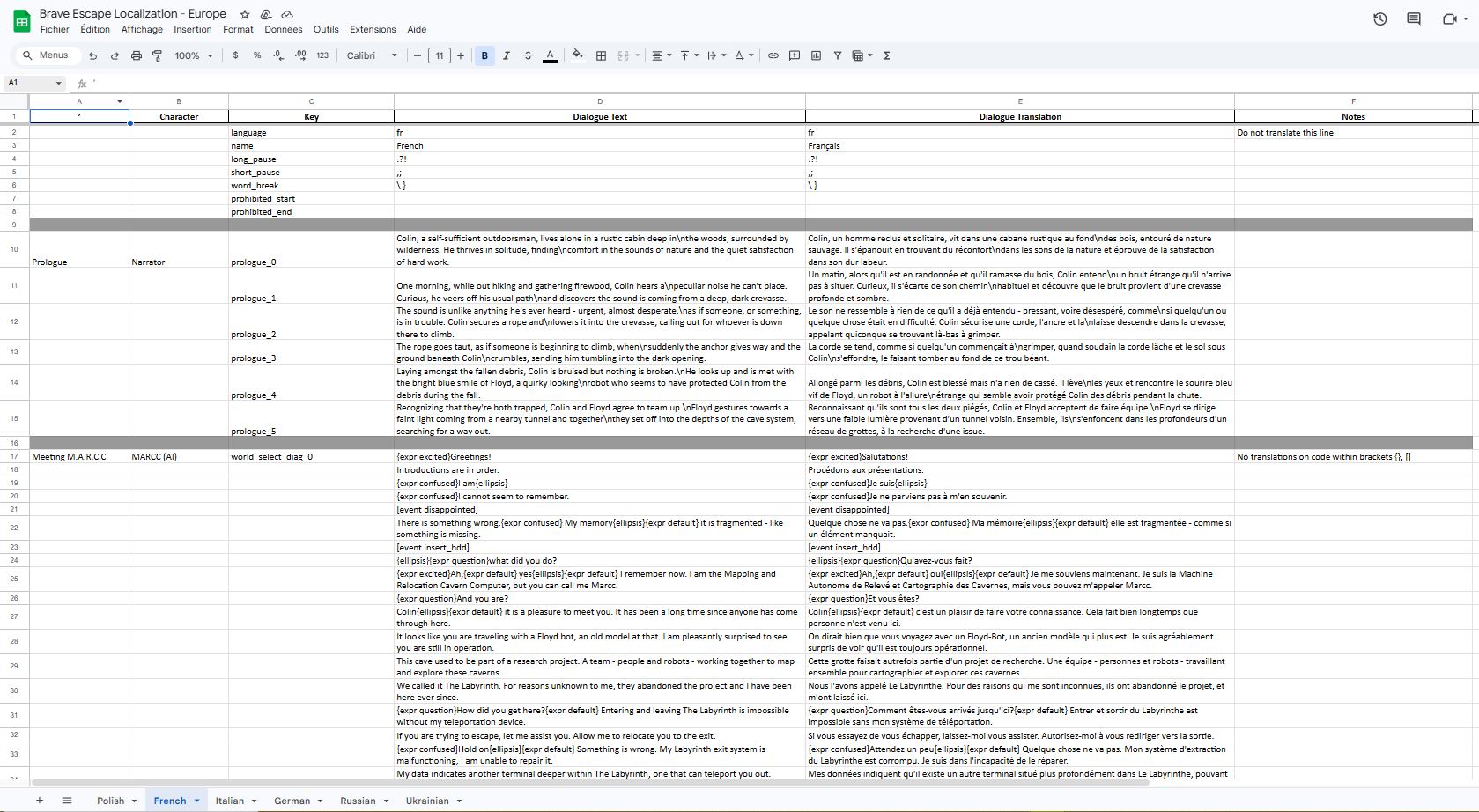The image size is (1479, 812).
Task: Select row 17 header
Action: click(14, 456)
